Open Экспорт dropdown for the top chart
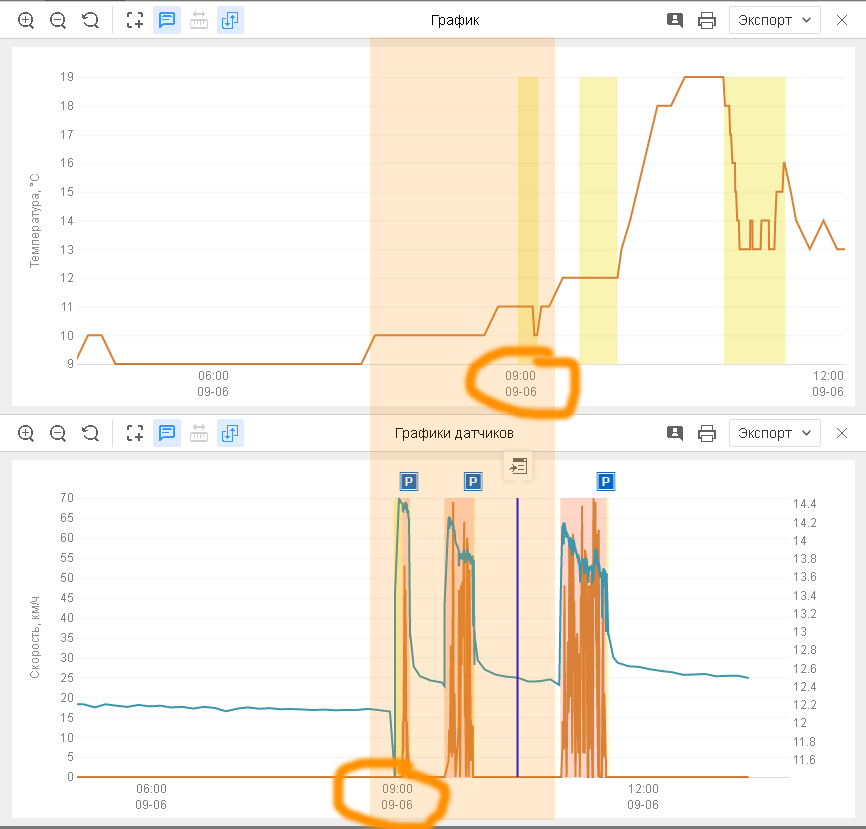The height and width of the screenshot is (829, 866). point(775,20)
